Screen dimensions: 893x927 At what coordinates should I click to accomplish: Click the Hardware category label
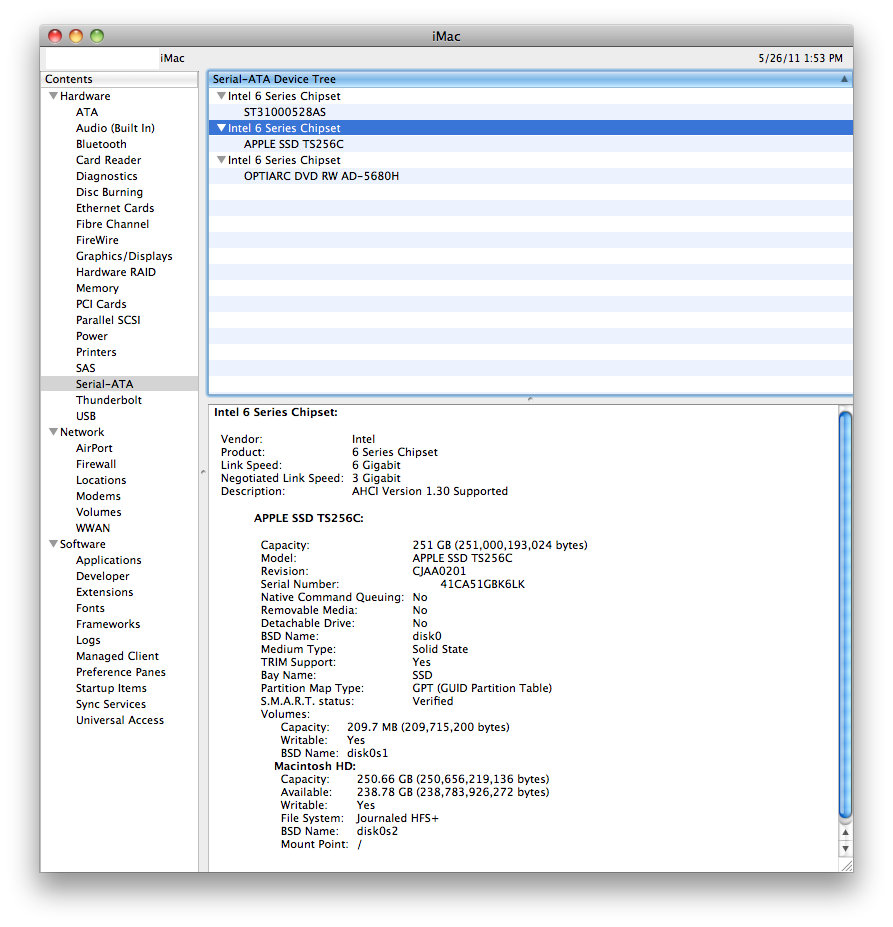[85, 96]
